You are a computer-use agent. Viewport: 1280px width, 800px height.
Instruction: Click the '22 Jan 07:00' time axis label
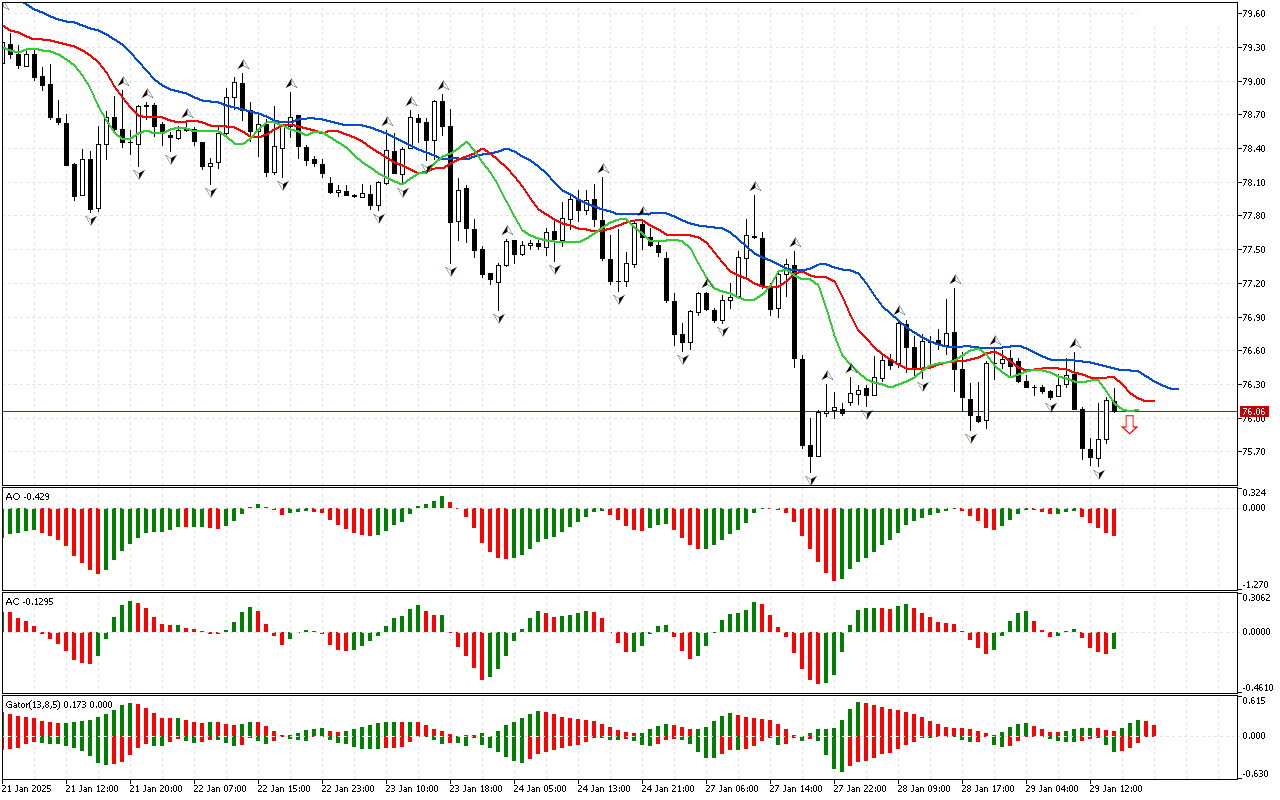point(219,789)
